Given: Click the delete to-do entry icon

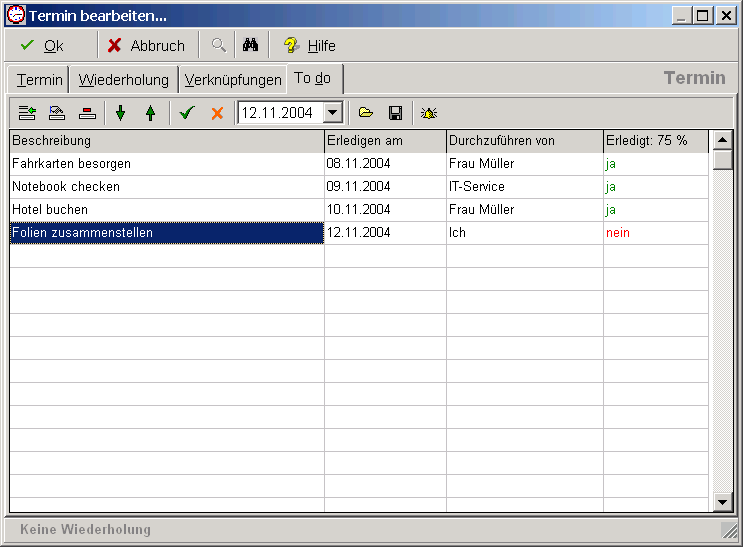Looking at the screenshot, I should [87, 113].
